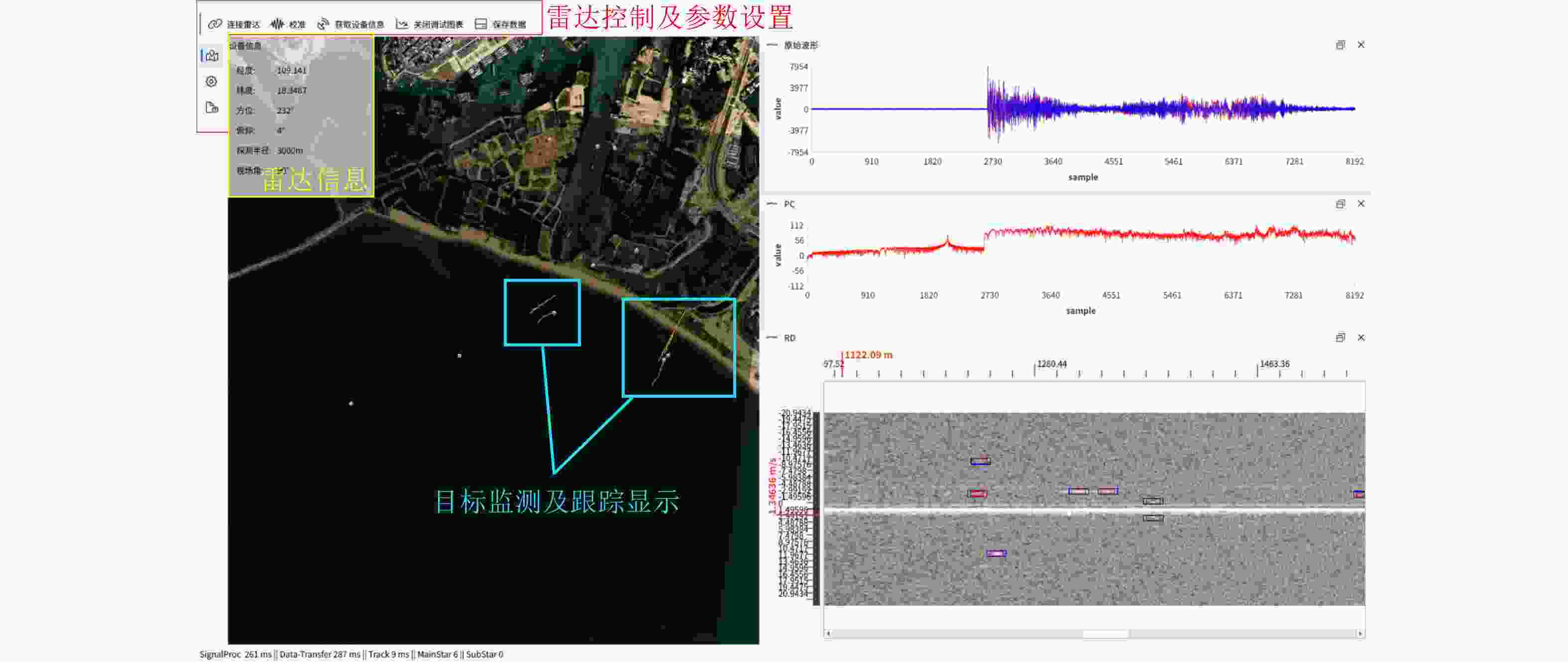The width and height of the screenshot is (1568, 662).
Task: Click right arrow of RD scrollbar
Action: click(1360, 634)
